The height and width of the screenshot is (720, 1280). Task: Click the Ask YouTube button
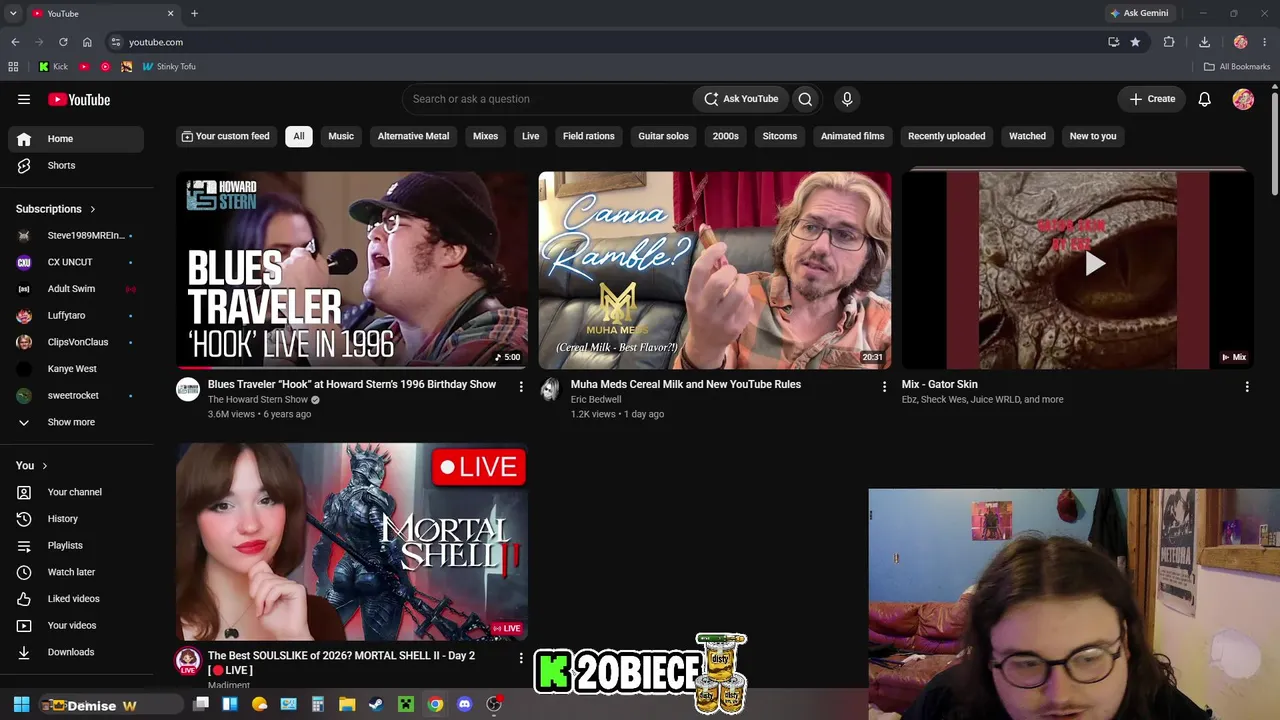pyautogui.click(x=741, y=99)
